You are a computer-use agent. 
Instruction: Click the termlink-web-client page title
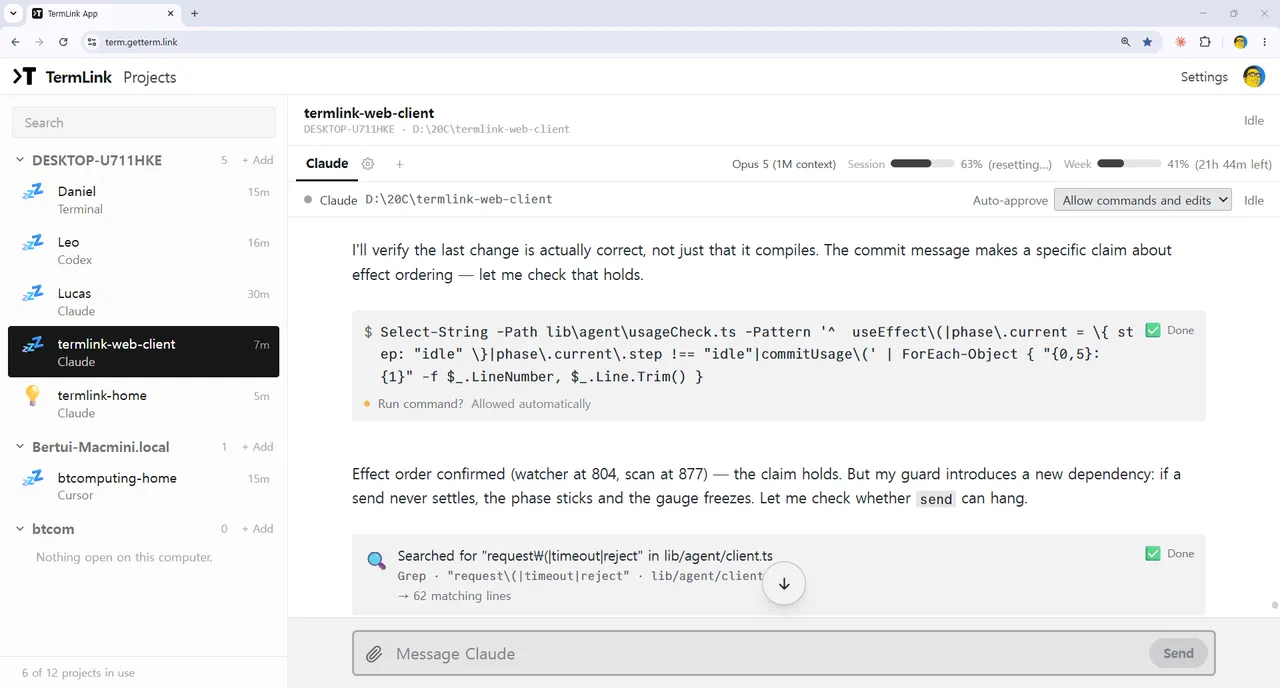pyautogui.click(x=369, y=113)
